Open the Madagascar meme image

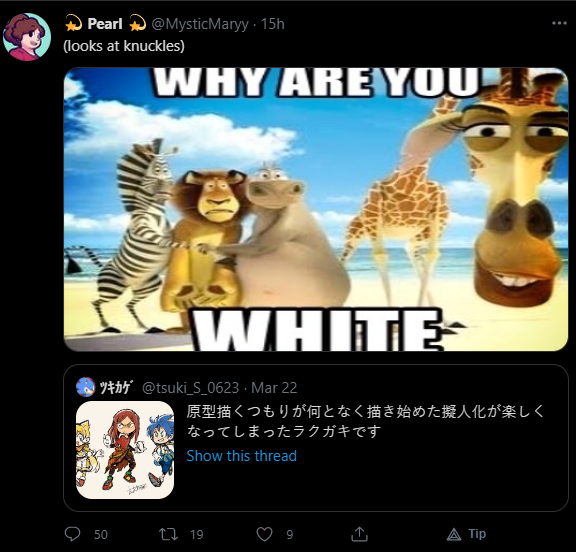316,209
